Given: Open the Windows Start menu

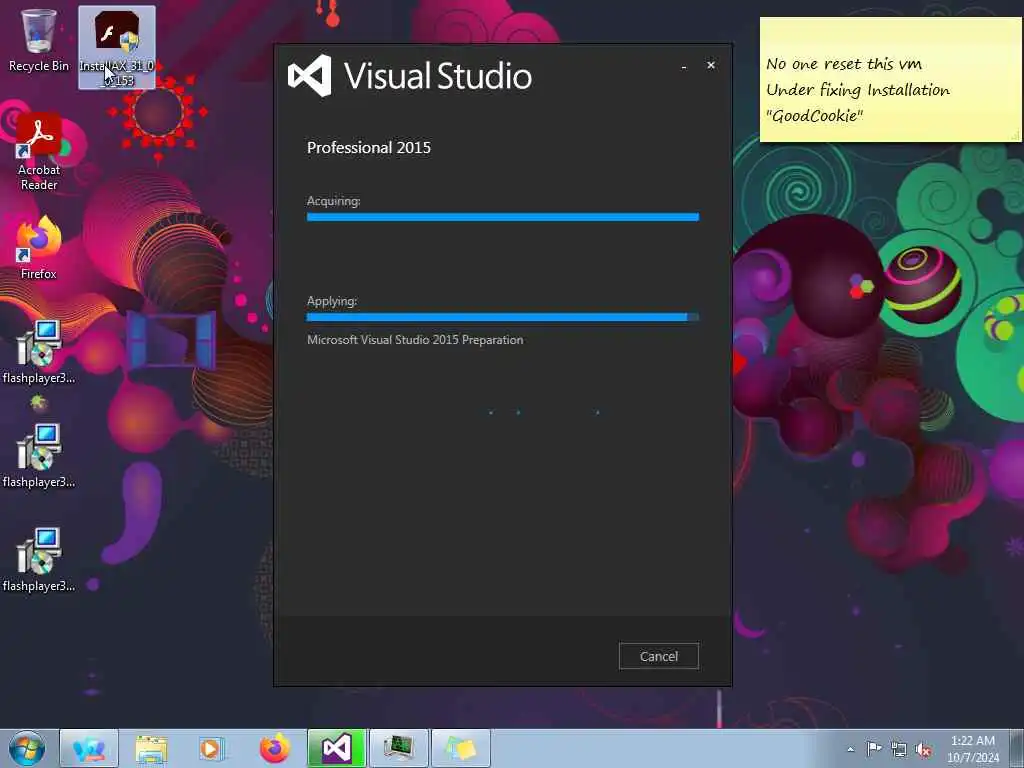Looking at the screenshot, I should click(27, 748).
